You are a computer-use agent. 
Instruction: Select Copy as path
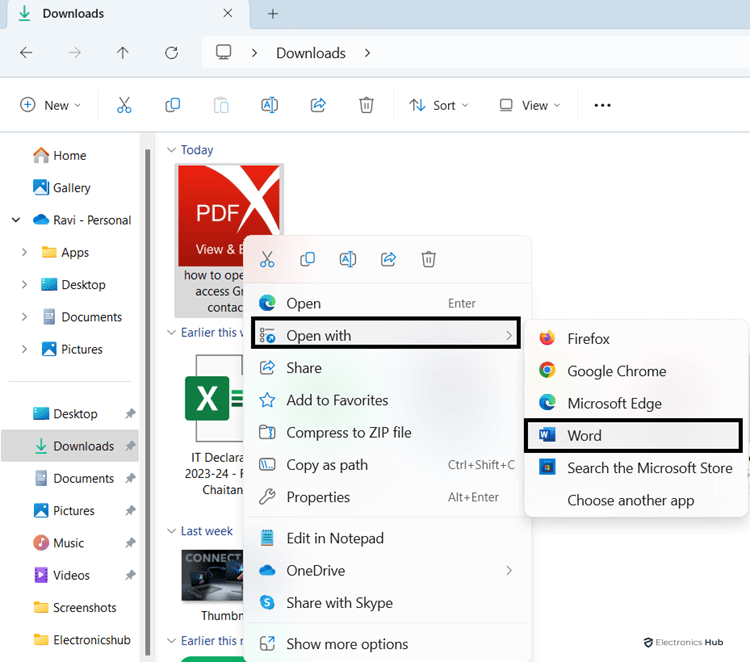(386, 464)
